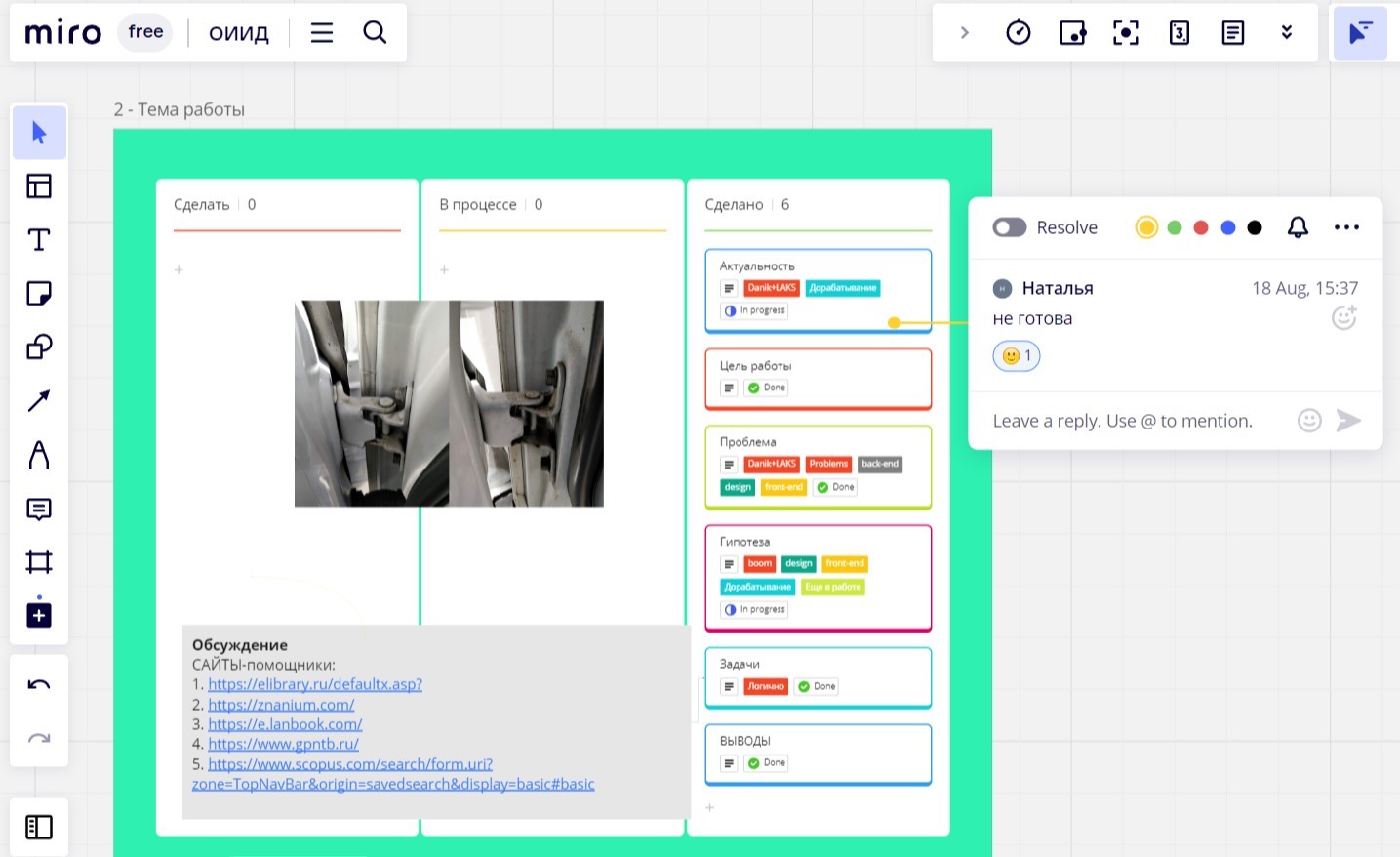Viewport: 1400px width, 857px height.
Task: Select the Sticky note tool
Action: (39, 294)
